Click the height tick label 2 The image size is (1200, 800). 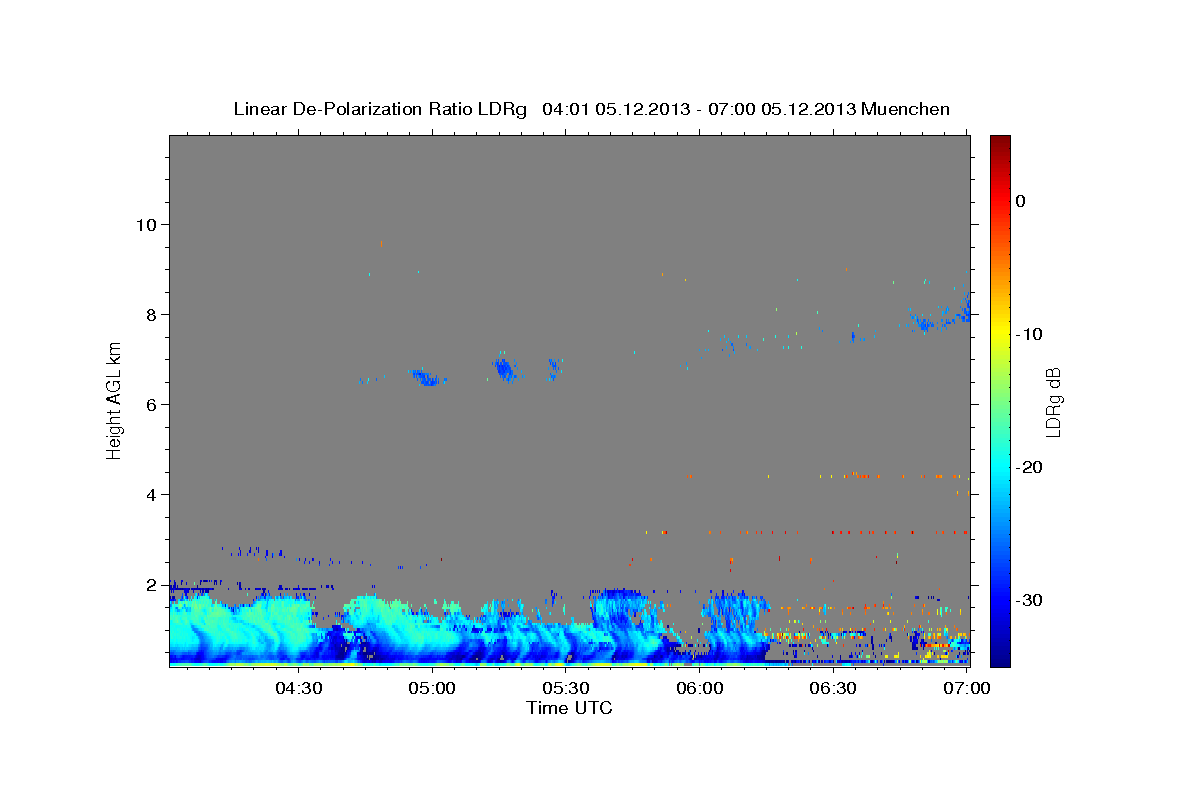[152, 584]
